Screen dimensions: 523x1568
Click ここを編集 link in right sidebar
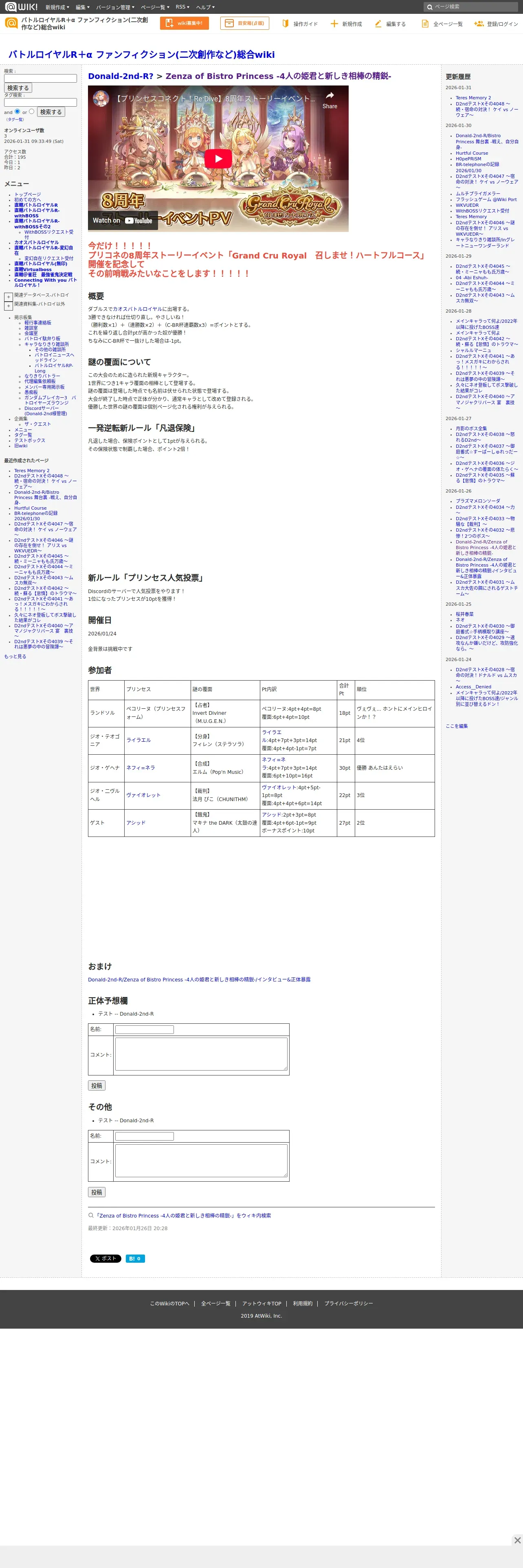[457, 726]
